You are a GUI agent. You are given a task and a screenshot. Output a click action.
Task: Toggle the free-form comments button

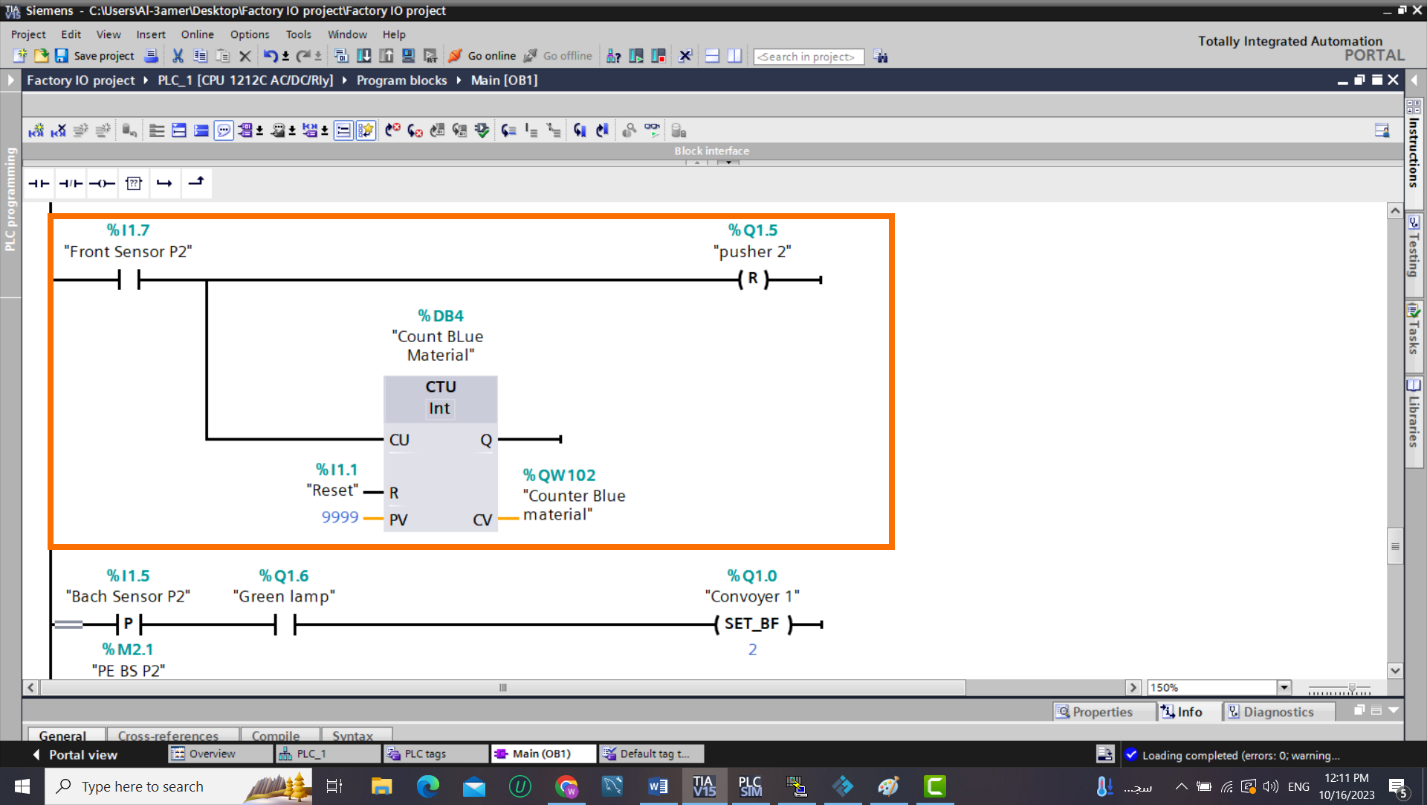tap(224, 130)
